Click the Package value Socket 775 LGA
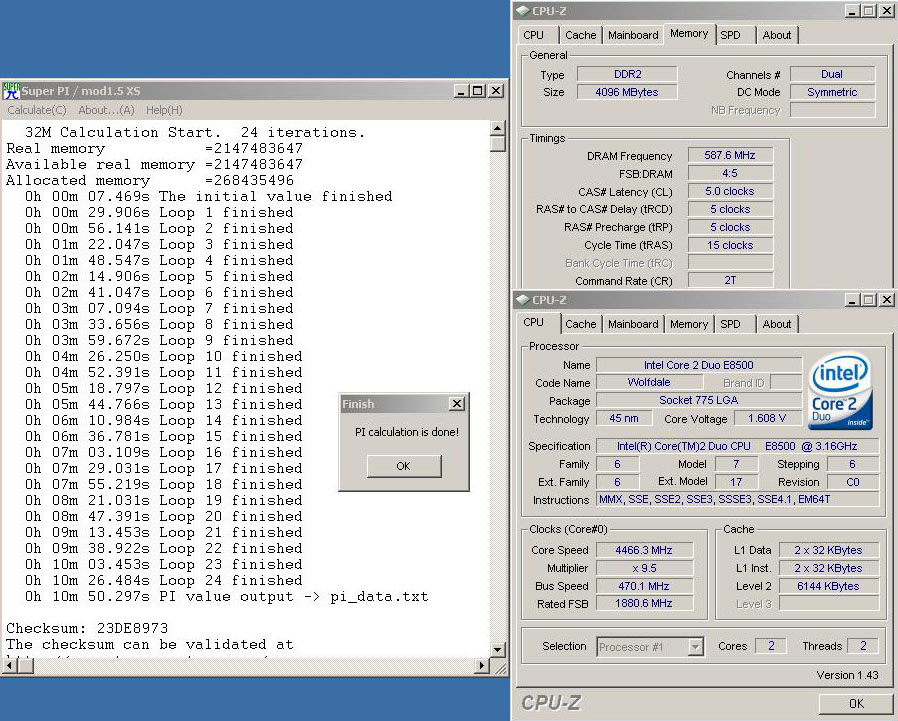The image size is (898, 721). click(699, 400)
